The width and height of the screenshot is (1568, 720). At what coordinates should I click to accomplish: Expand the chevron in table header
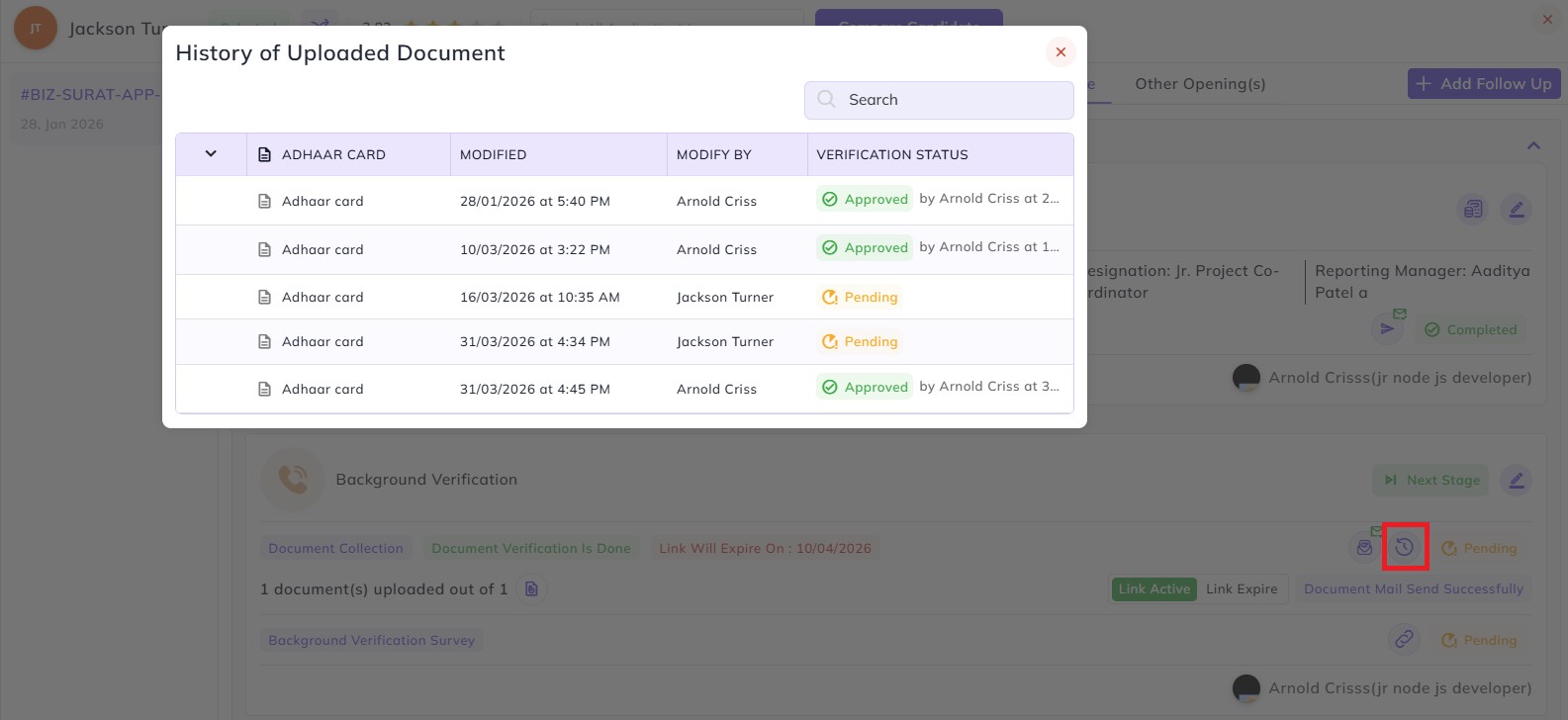[x=211, y=153]
